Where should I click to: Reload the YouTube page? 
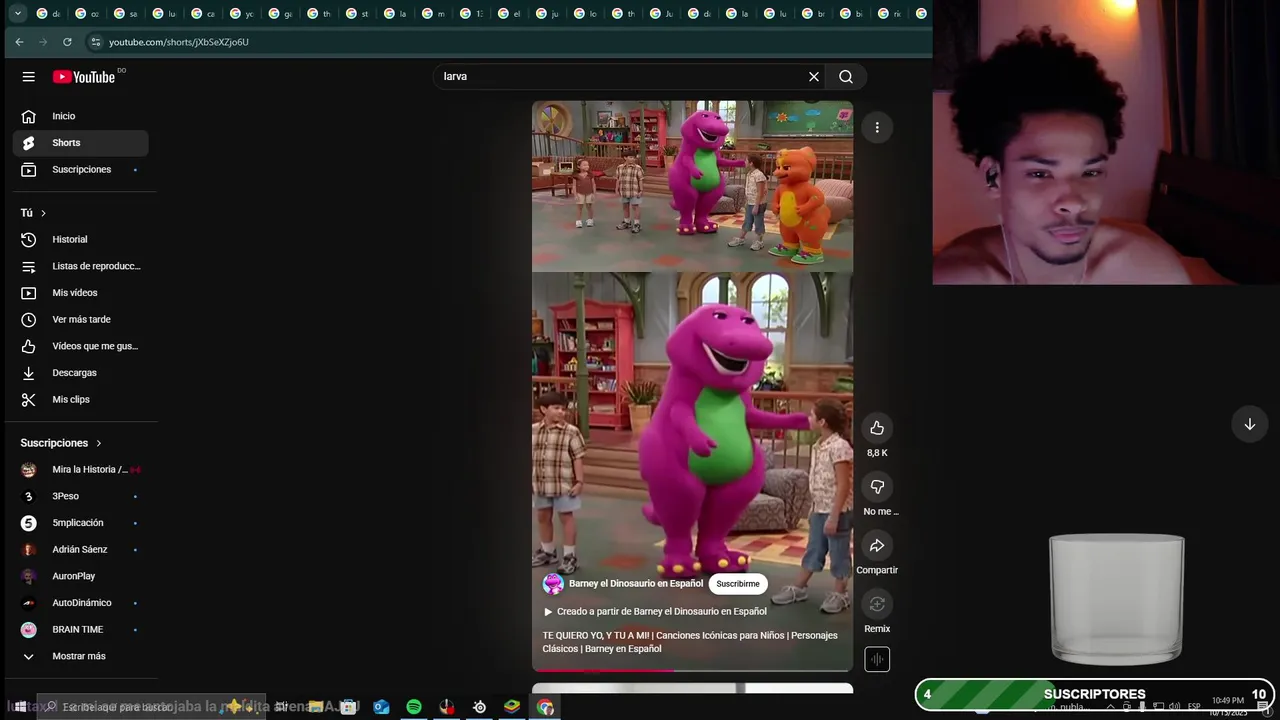(x=67, y=42)
